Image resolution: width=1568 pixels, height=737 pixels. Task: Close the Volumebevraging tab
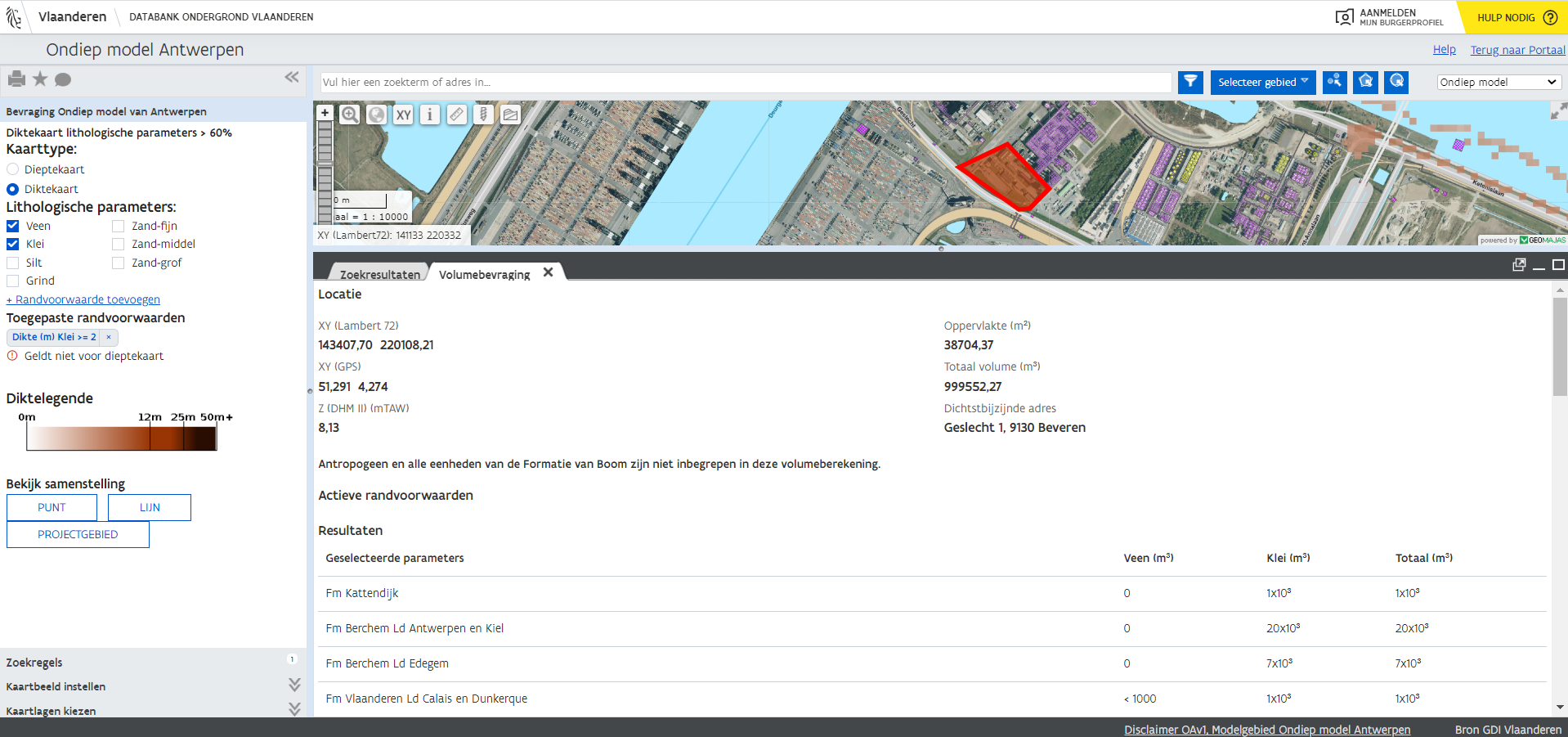549,272
